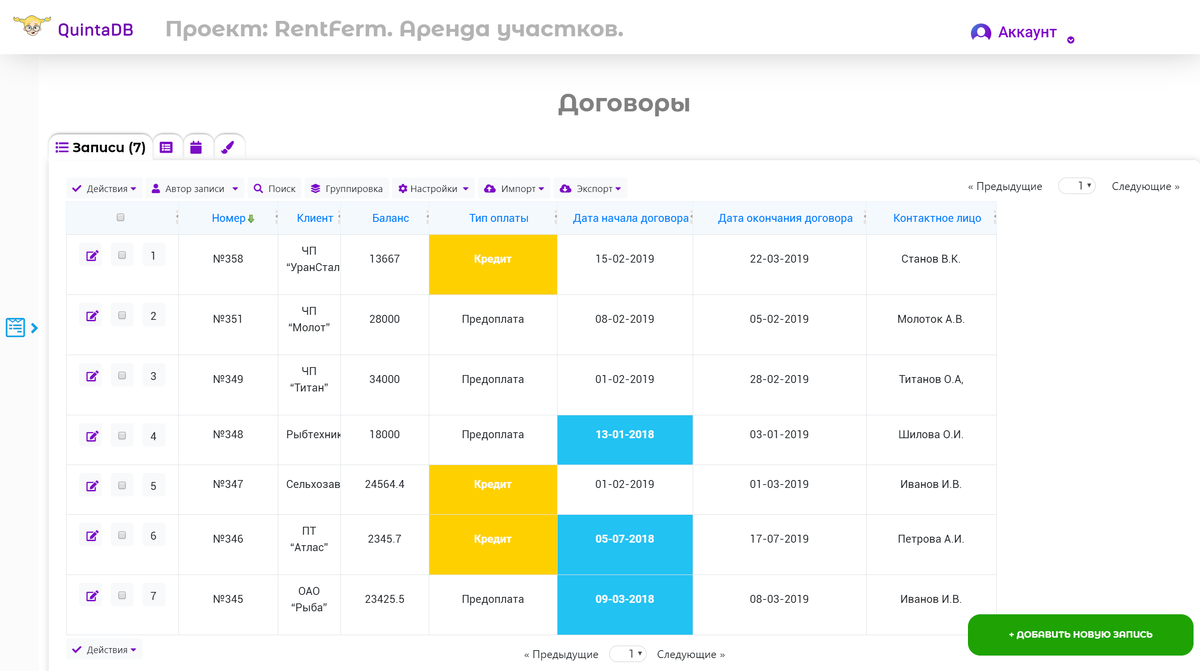
Task: Check the box for row 3
Action: click(x=122, y=376)
